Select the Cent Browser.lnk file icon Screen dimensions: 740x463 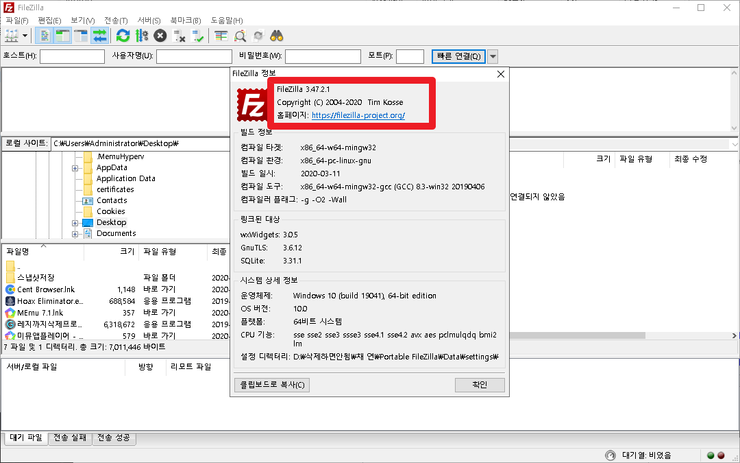coord(10,289)
